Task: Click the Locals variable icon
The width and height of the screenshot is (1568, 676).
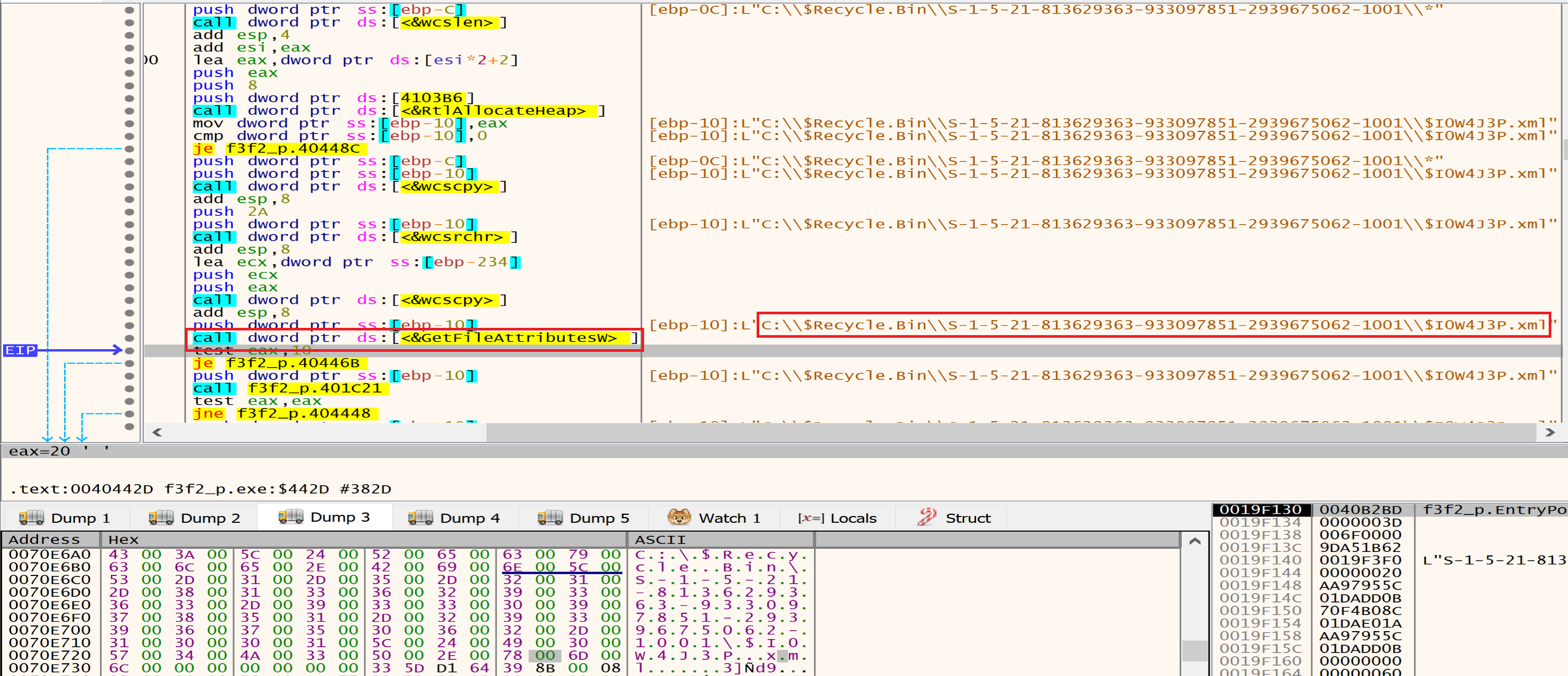Action: (x=811, y=518)
